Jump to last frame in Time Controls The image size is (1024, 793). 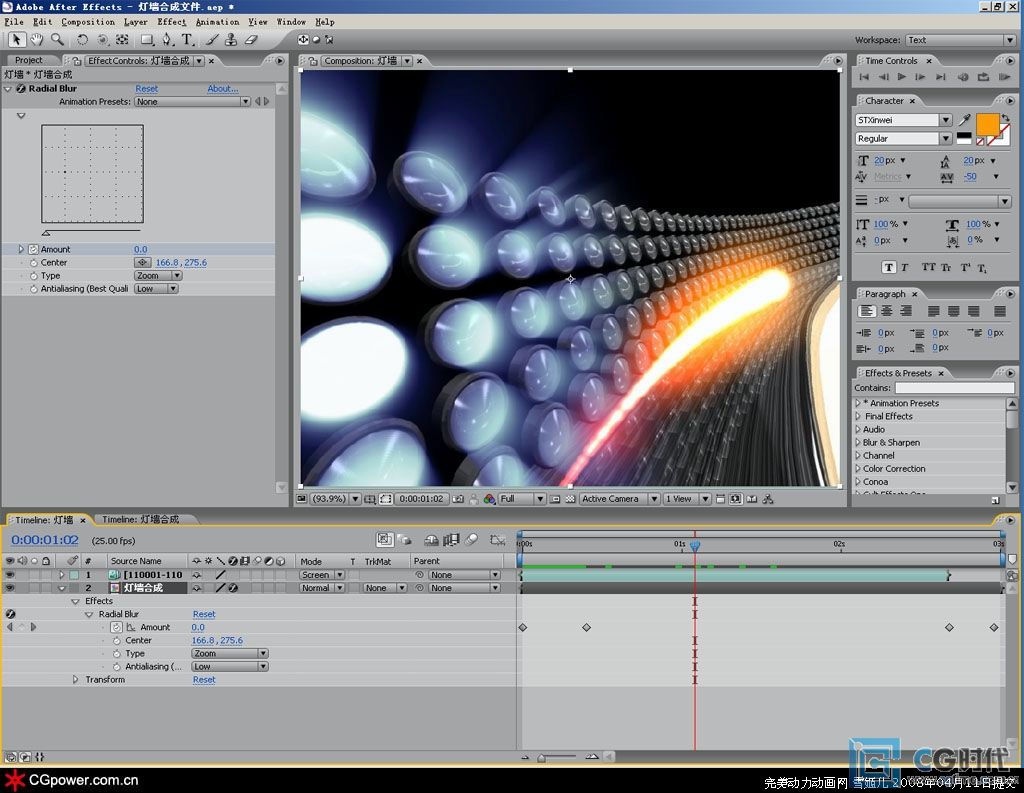click(940, 77)
